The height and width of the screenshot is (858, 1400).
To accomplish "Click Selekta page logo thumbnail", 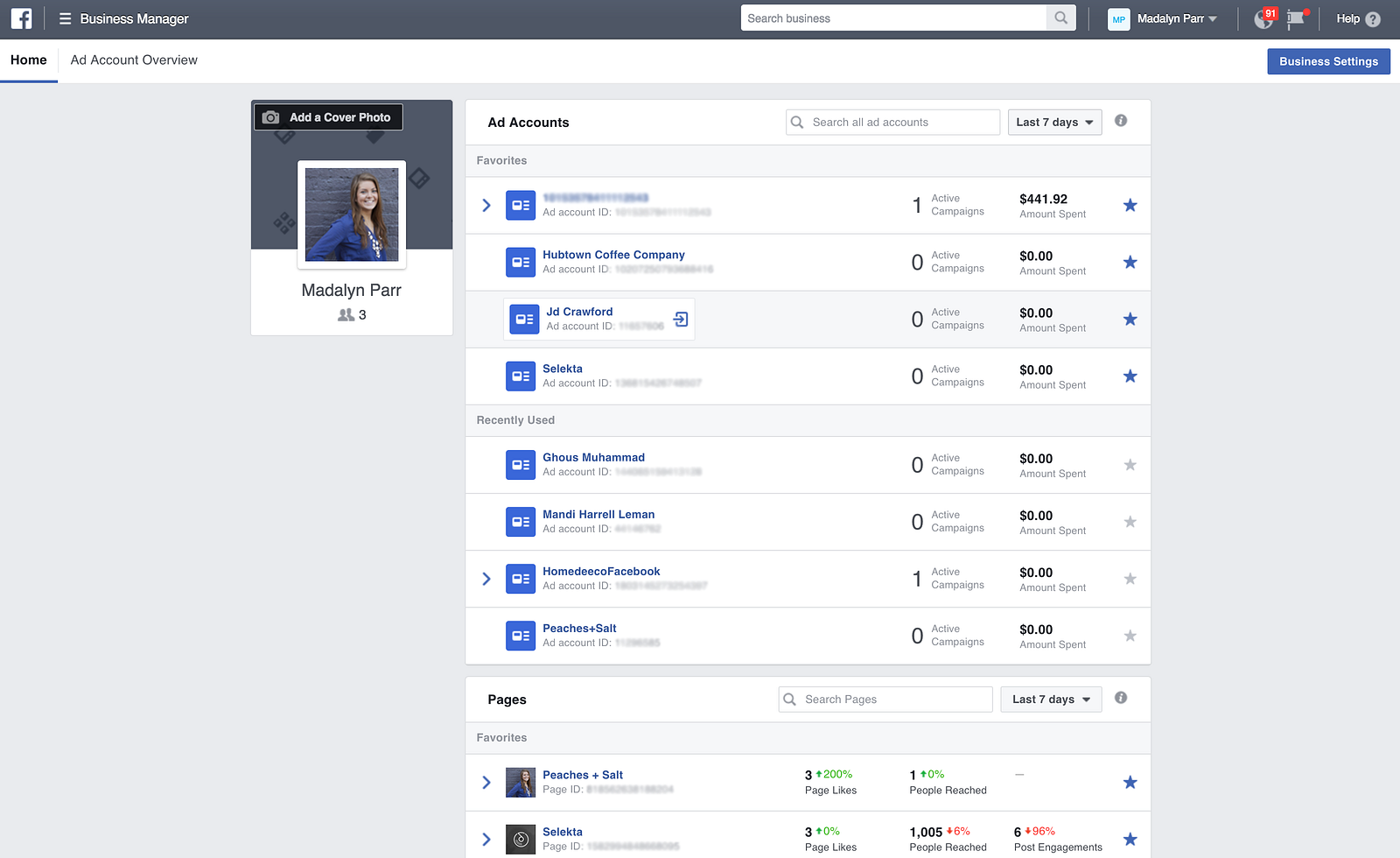I will (521, 840).
